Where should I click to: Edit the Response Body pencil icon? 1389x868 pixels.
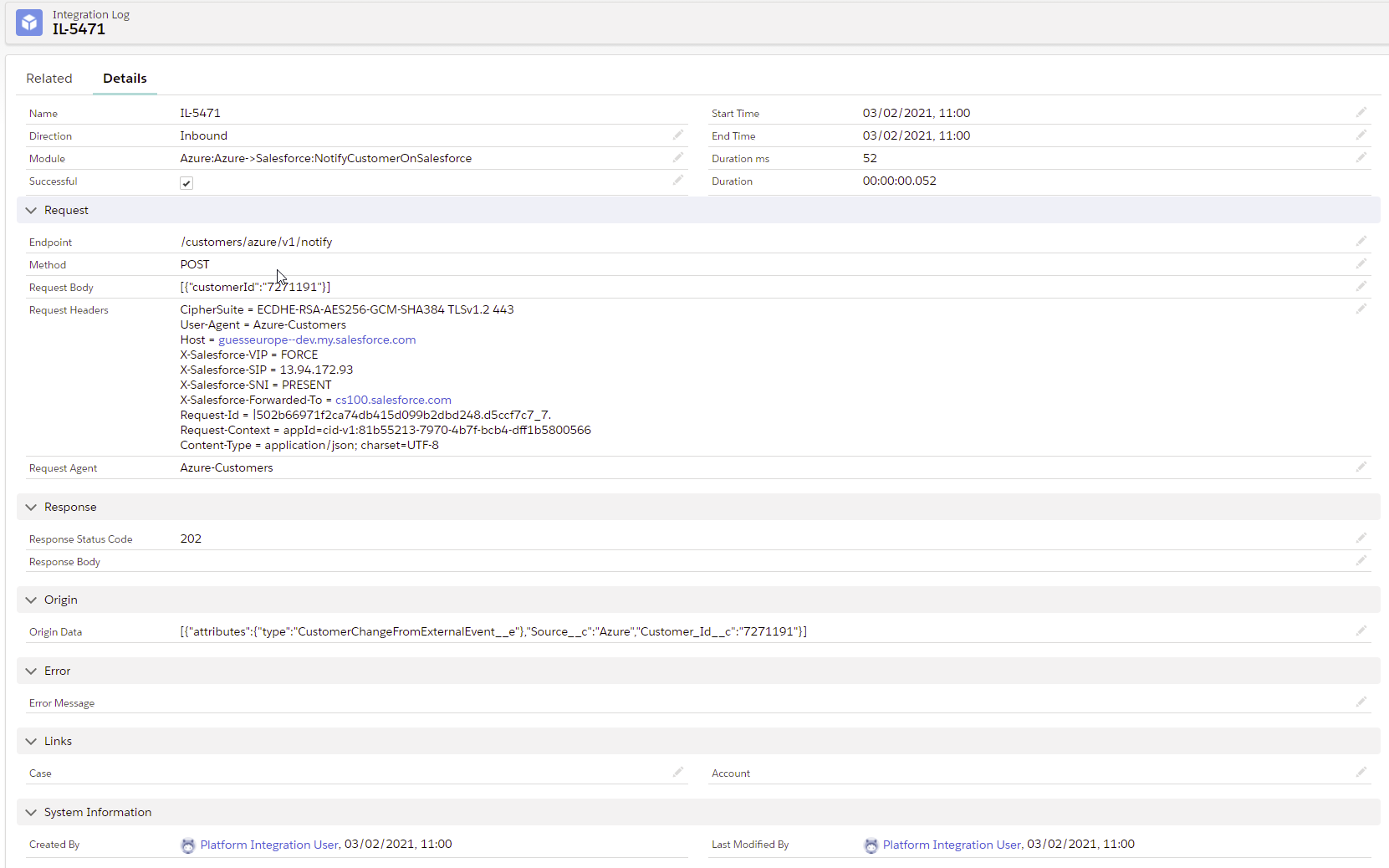coord(1361,560)
